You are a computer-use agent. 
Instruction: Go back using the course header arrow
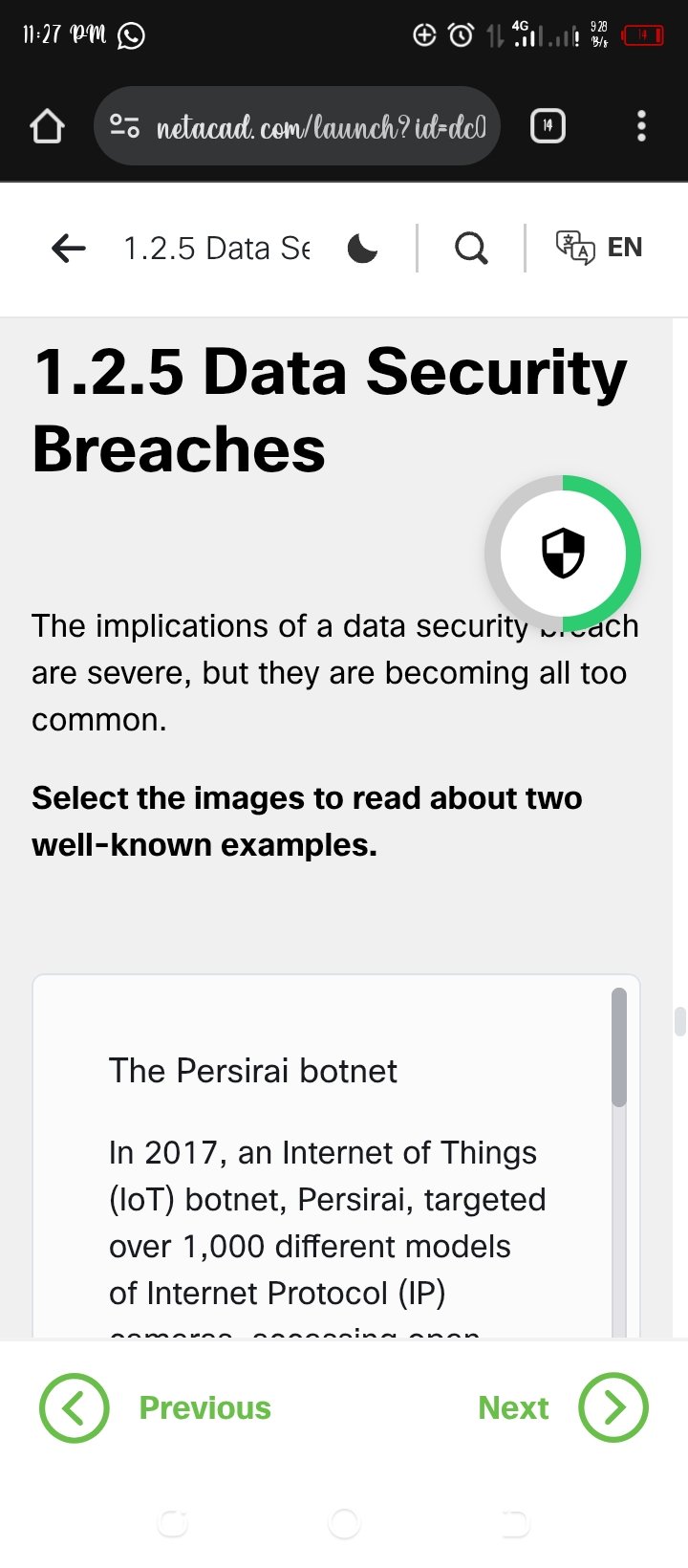coord(69,249)
